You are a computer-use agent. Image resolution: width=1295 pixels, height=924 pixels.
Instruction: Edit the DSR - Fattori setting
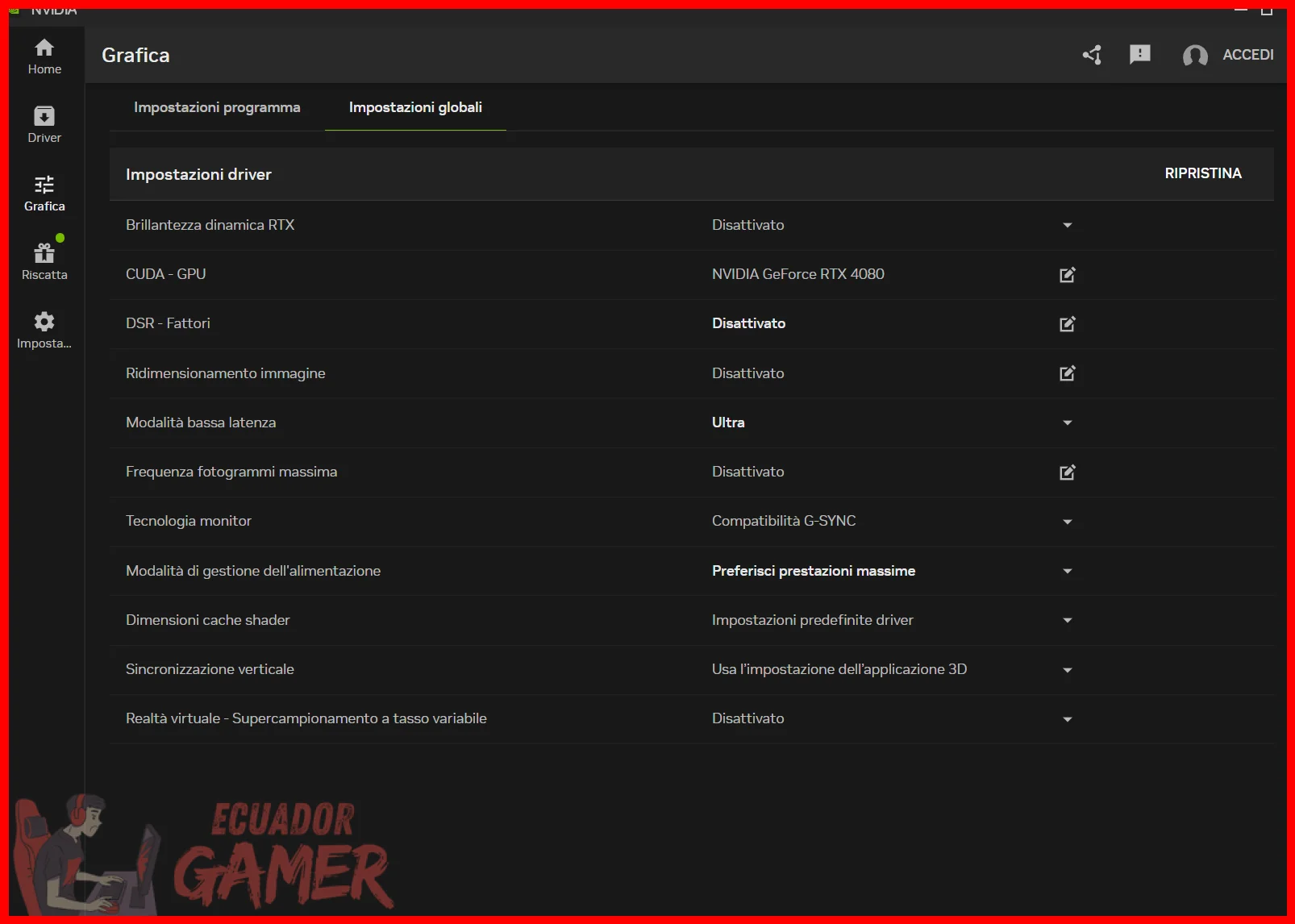1067,324
